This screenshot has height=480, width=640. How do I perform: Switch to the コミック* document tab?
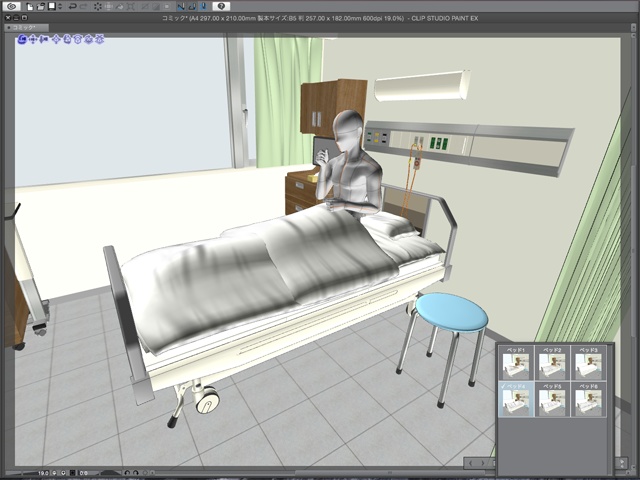pyautogui.click(x=27, y=28)
